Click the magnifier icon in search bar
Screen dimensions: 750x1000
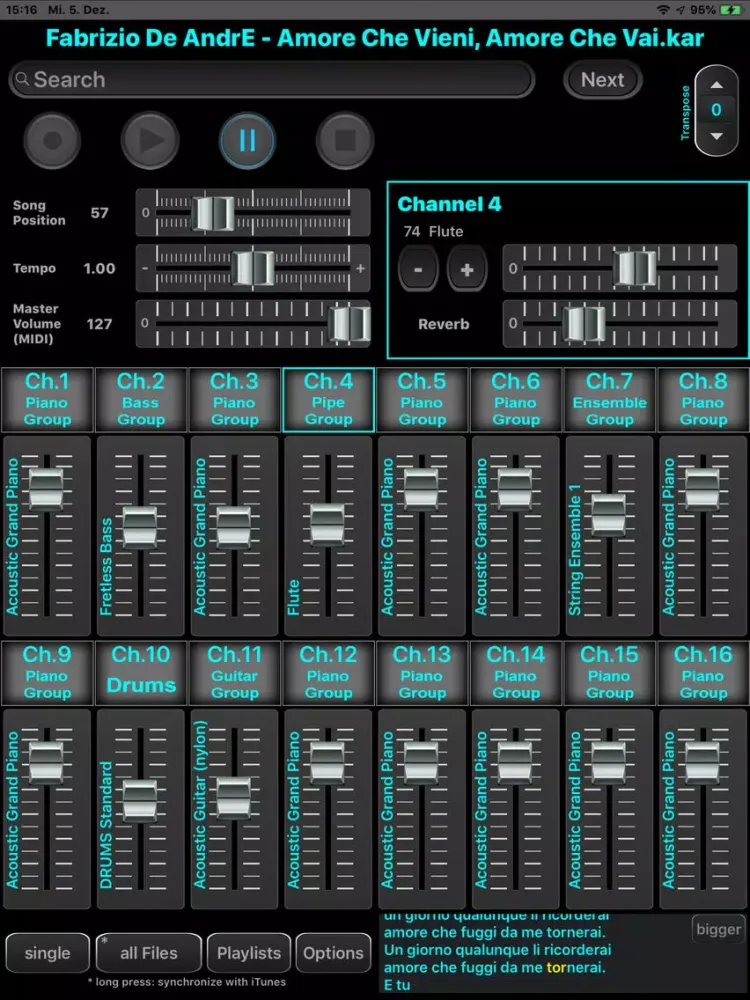tap(22, 79)
